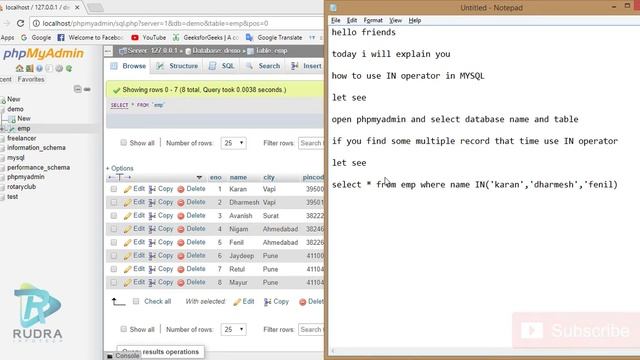Open Notepad View menu

(395, 20)
